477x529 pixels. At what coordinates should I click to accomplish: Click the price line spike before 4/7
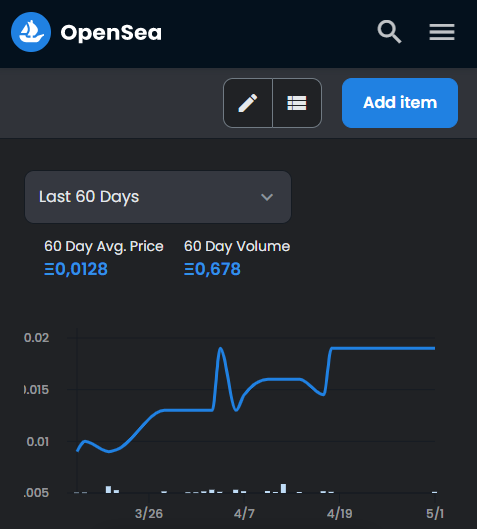click(221, 349)
